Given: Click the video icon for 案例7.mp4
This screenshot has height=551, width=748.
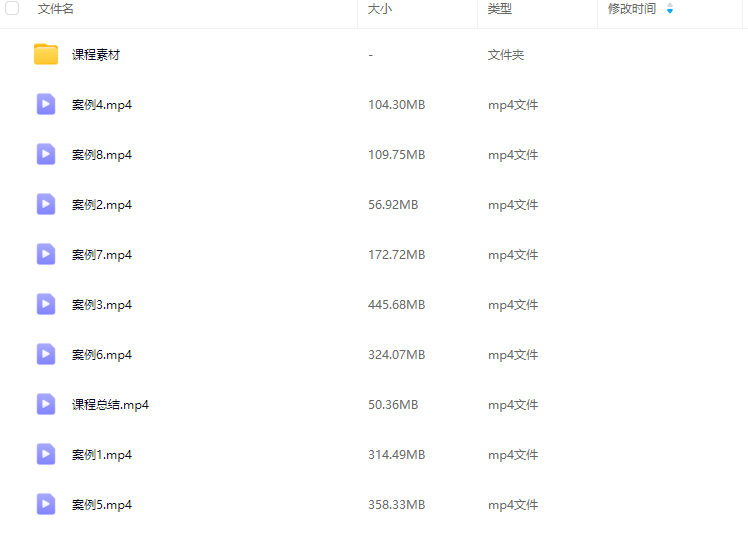Looking at the screenshot, I should click(46, 254).
